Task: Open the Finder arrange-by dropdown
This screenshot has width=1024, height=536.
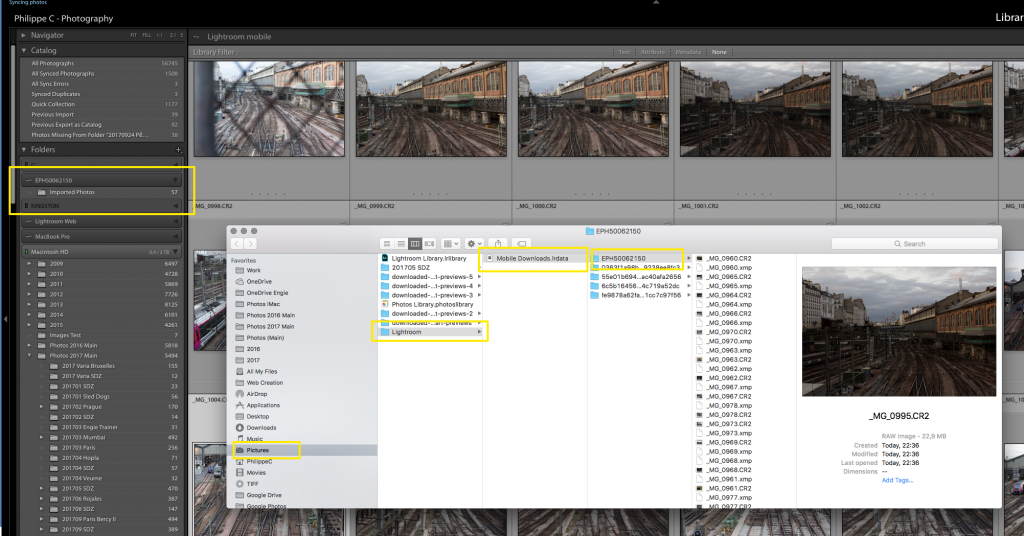Action: (x=451, y=244)
